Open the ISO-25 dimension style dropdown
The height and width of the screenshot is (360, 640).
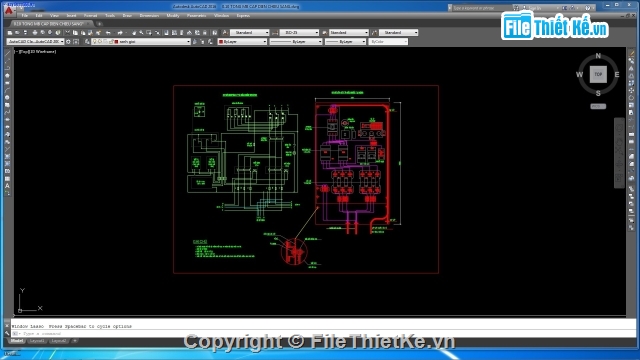tap(299, 32)
